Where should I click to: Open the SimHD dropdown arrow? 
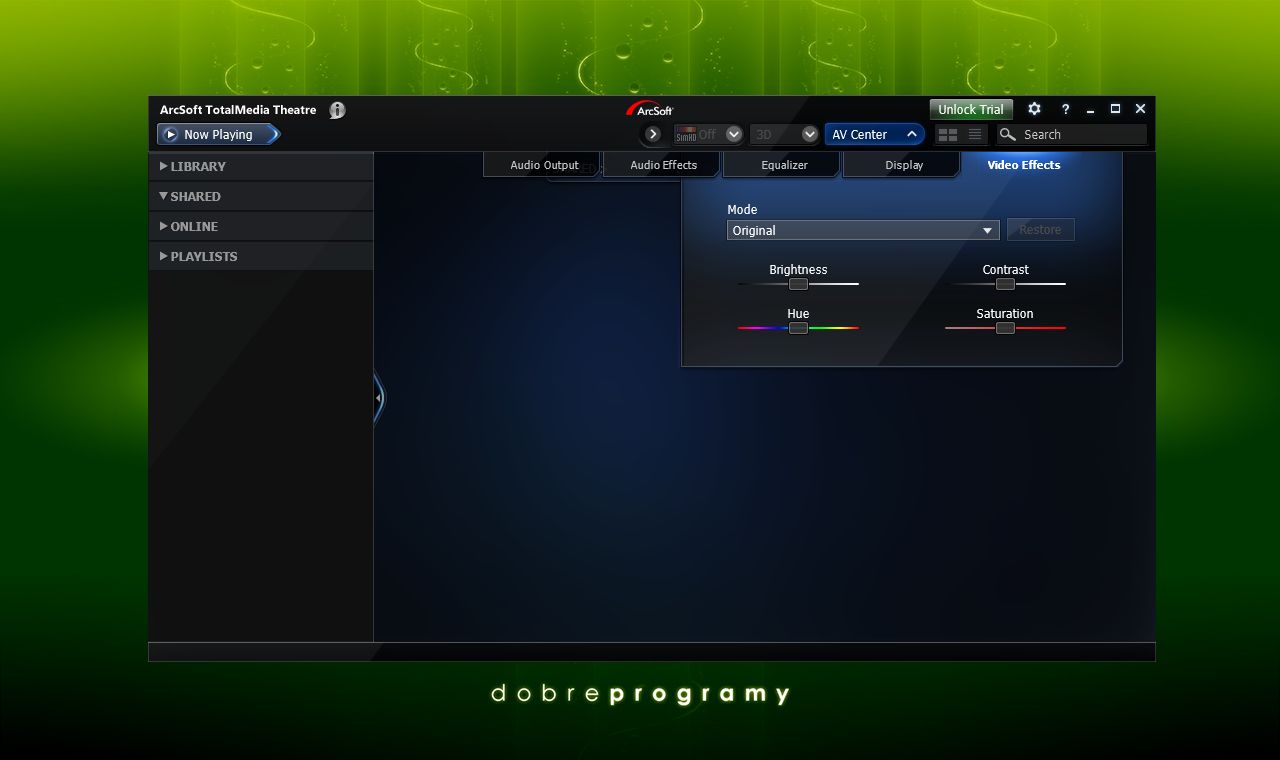(x=734, y=134)
